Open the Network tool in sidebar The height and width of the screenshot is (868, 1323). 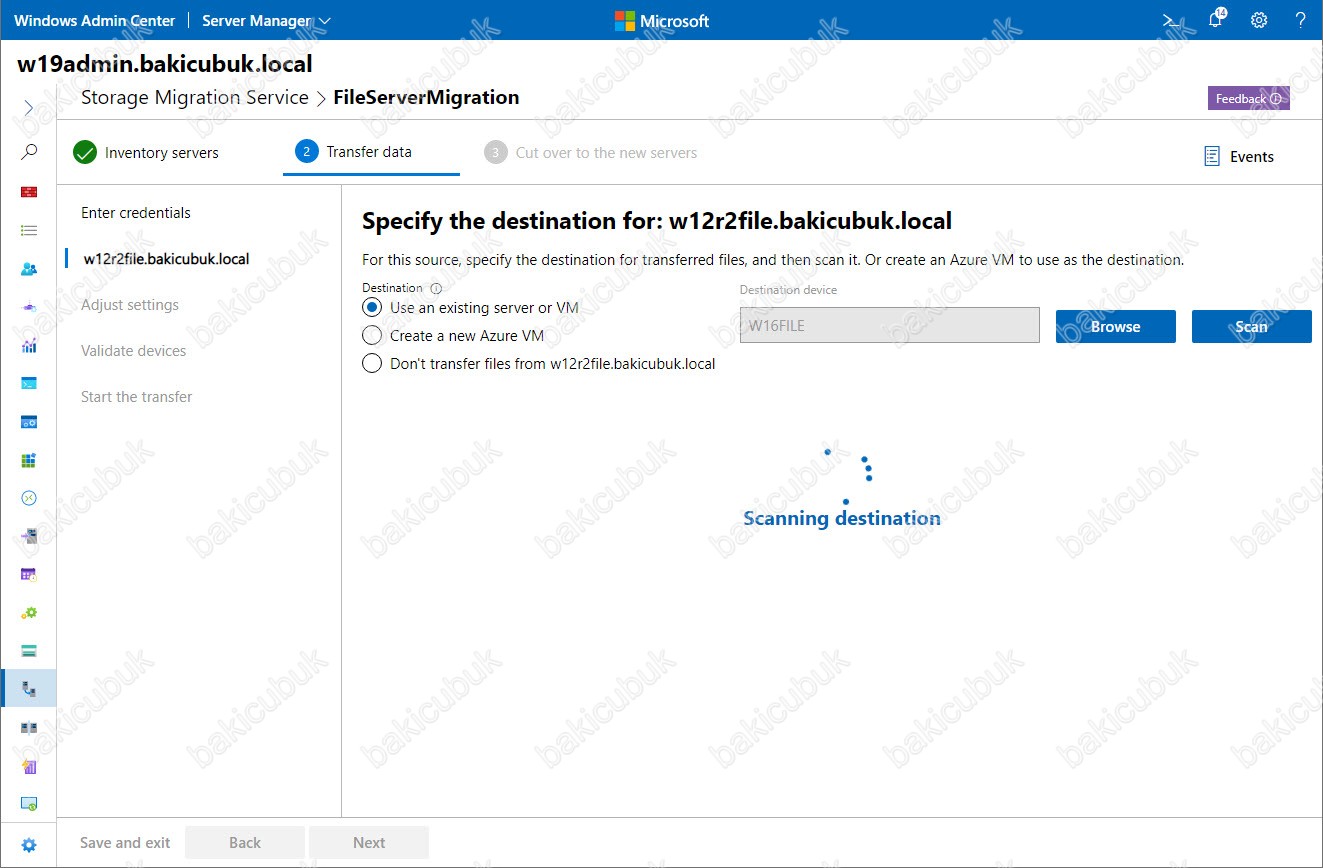(x=29, y=307)
